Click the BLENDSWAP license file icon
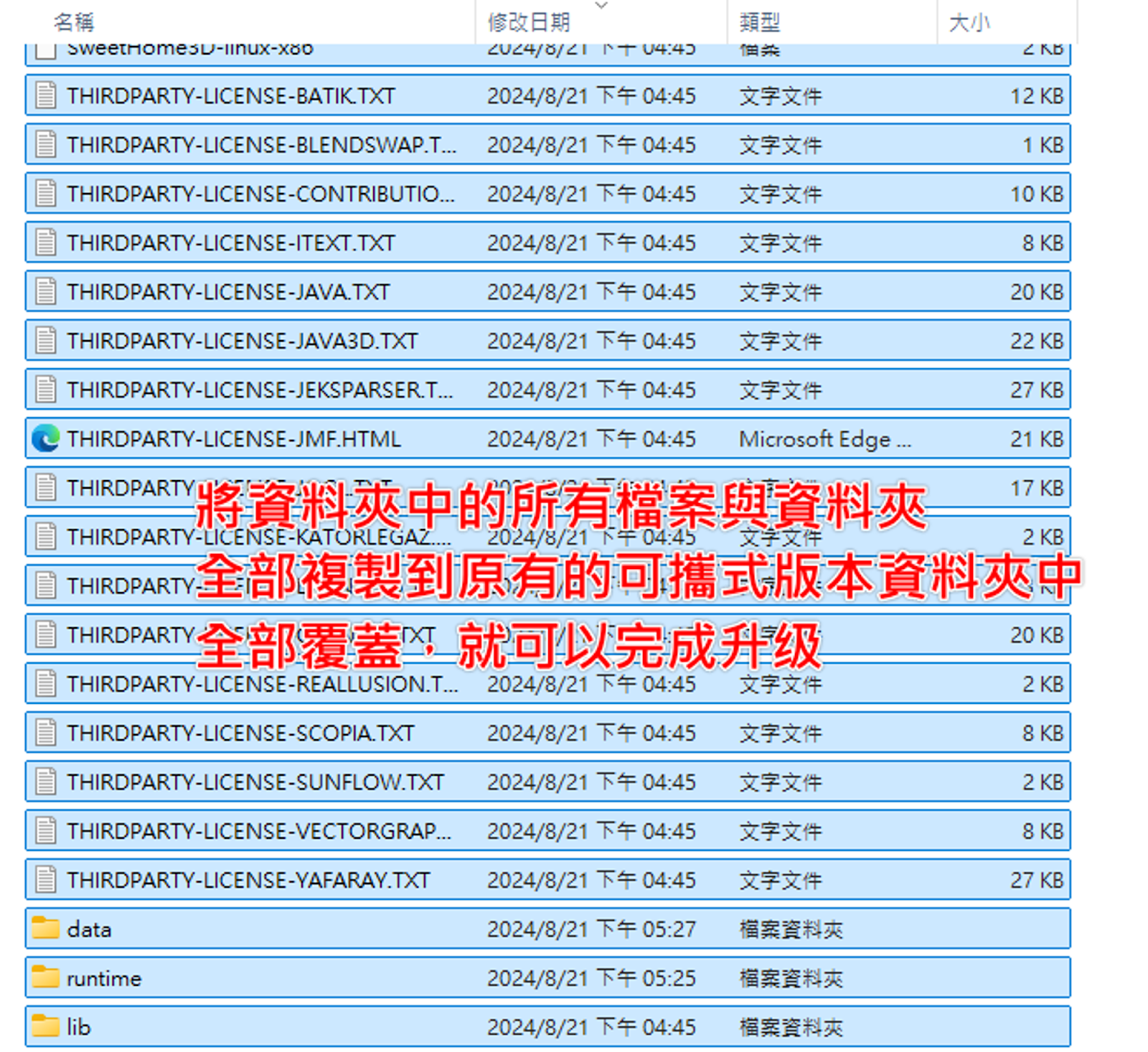 point(46,144)
